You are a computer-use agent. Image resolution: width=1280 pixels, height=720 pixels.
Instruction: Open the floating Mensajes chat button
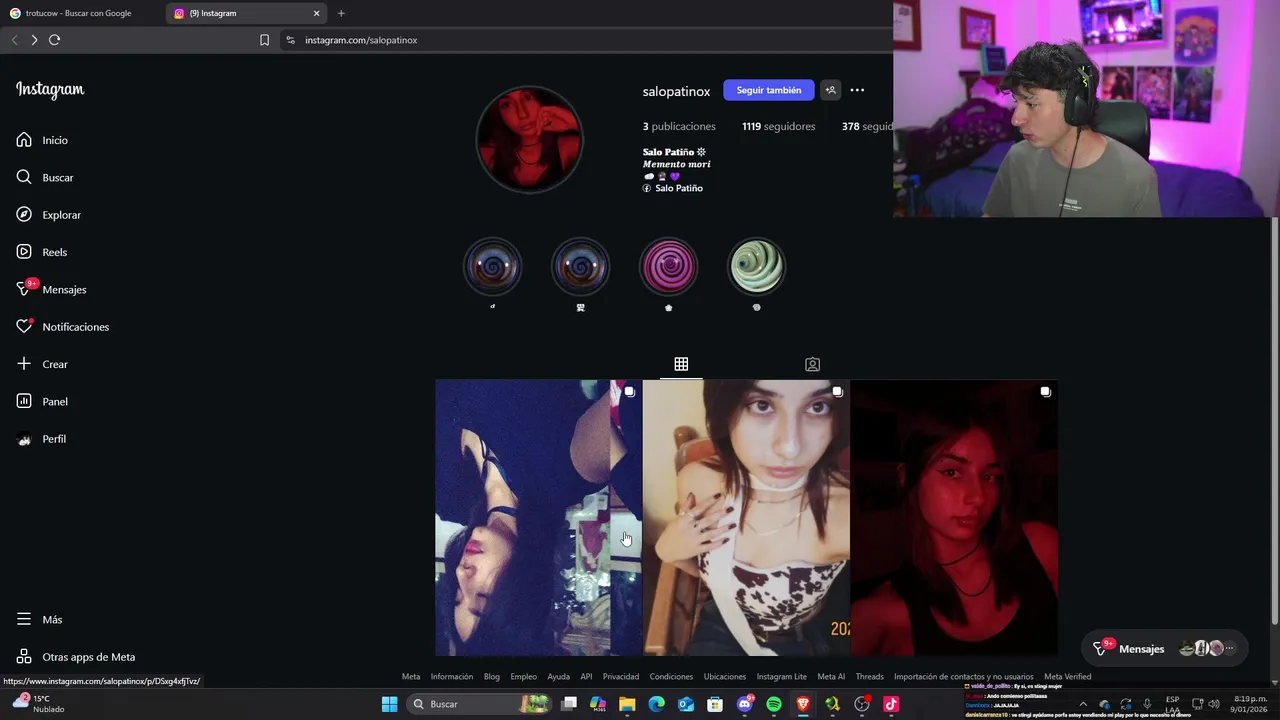[1166, 648]
